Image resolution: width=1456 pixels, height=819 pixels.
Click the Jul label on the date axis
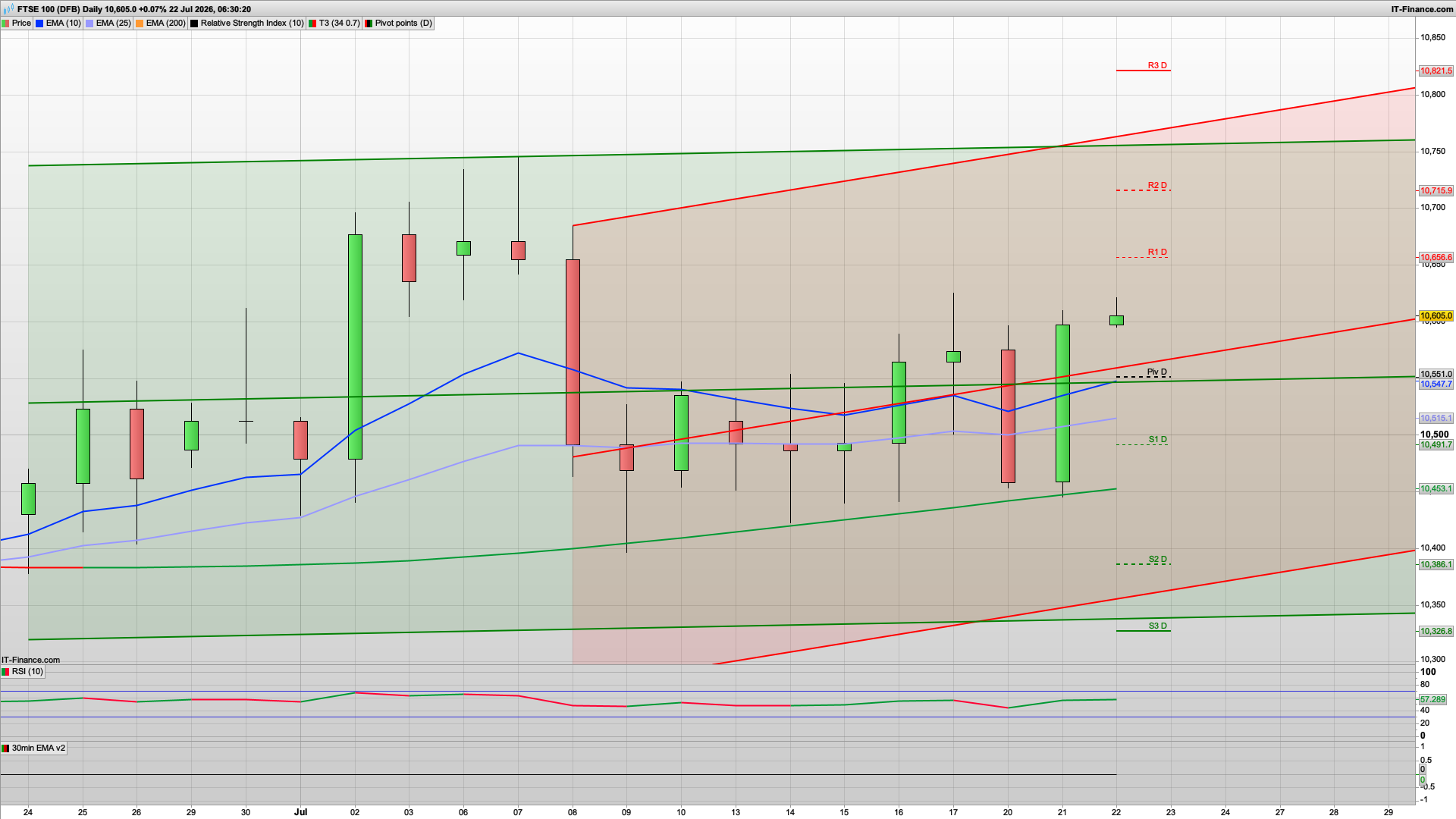pos(301,812)
